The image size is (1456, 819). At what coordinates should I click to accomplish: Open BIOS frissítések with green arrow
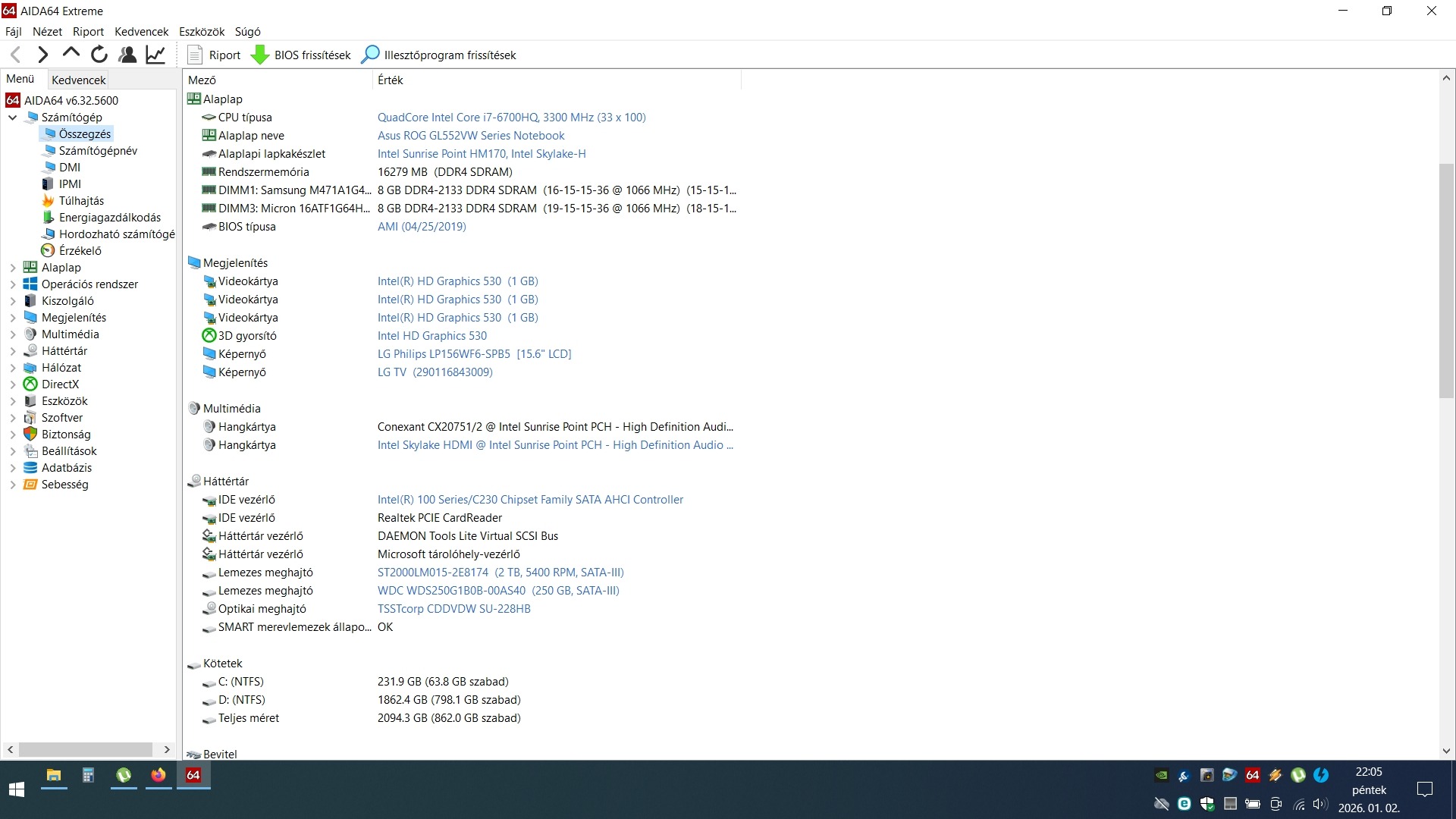coord(301,55)
